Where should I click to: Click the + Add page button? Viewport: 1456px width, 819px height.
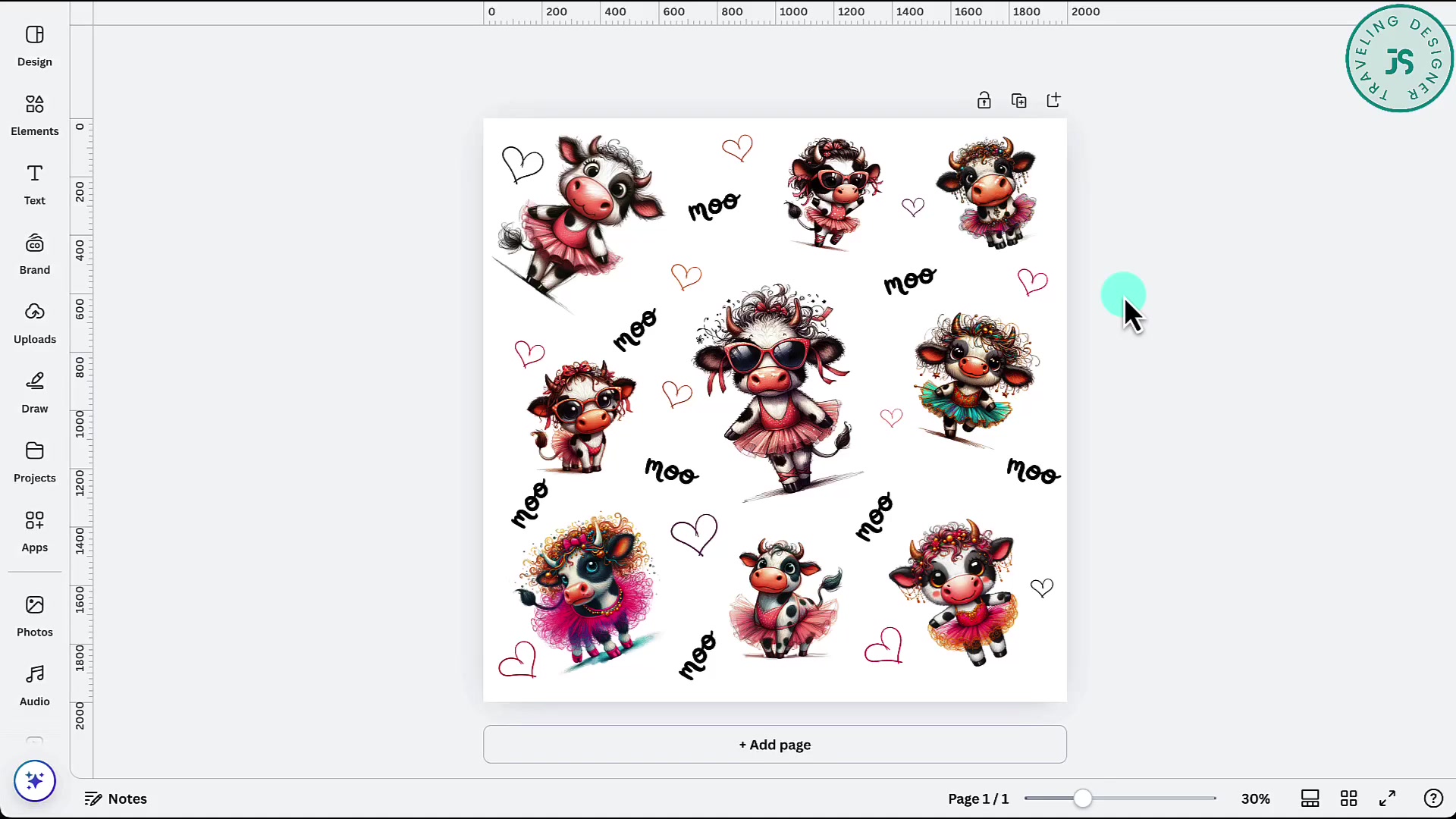point(774,745)
